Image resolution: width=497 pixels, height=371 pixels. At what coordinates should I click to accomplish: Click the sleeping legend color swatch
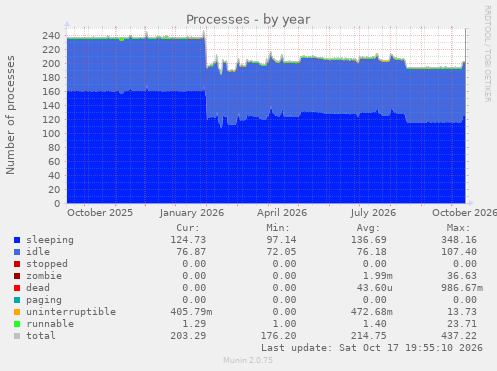tap(17, 240)
